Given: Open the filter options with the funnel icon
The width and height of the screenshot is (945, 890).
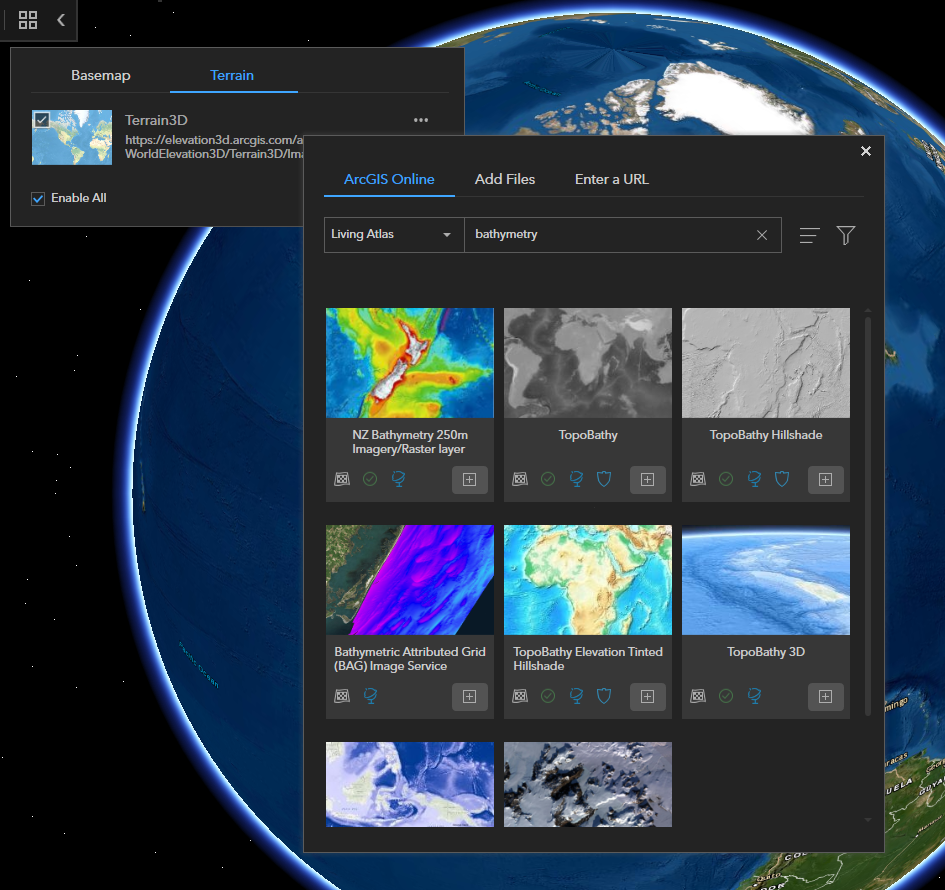Looking at the screenshot, I should (x=845, y=235).
